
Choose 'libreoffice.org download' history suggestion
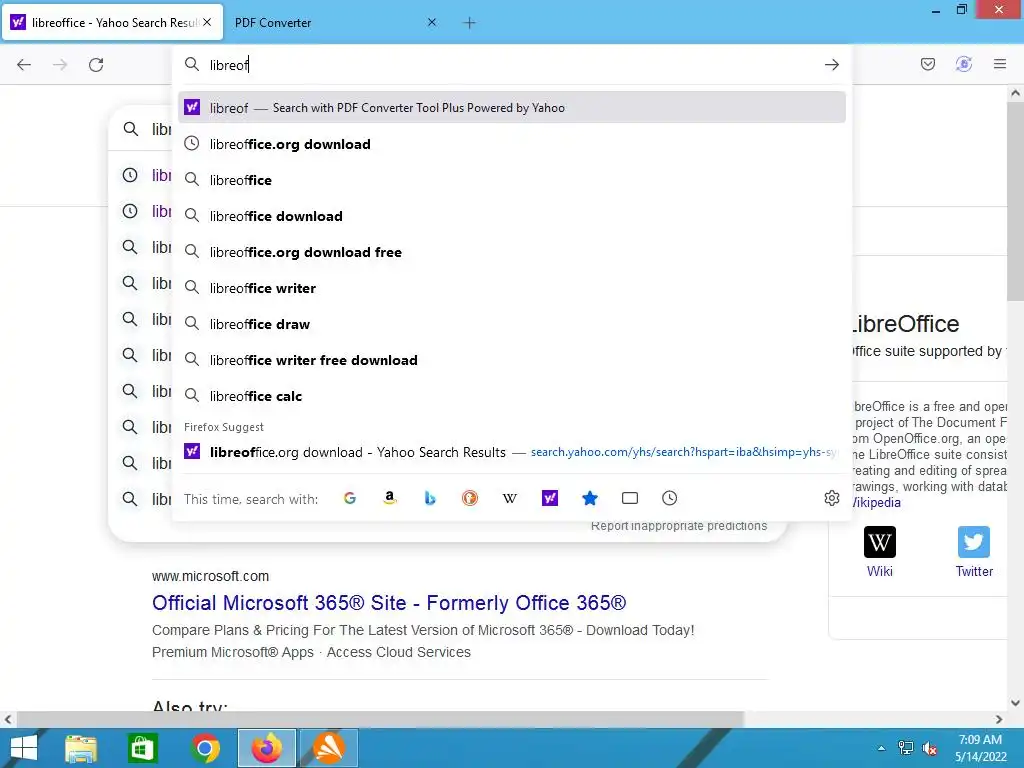pyautogui.click(x=512, y=144)
